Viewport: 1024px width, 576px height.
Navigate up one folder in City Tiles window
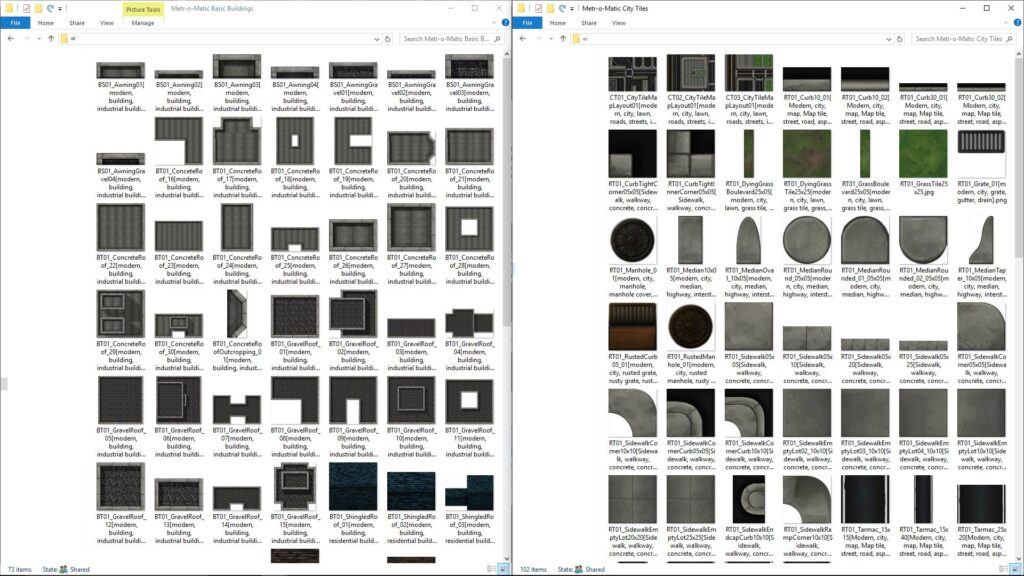(563, 38)
